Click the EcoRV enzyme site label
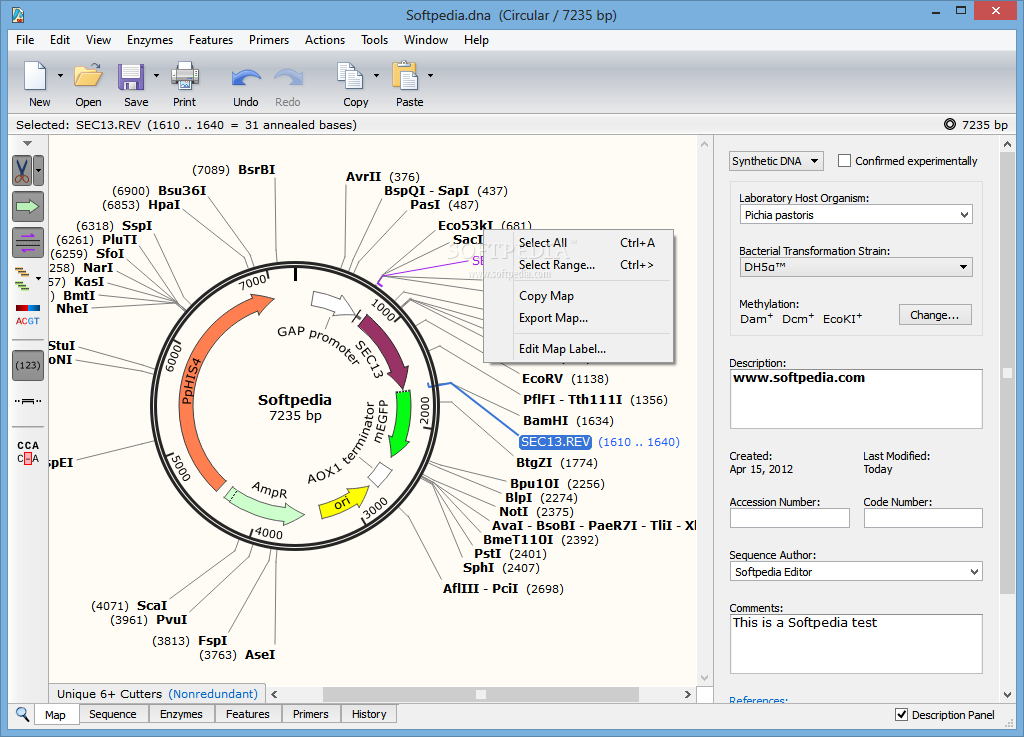 [x=542, y=379]
